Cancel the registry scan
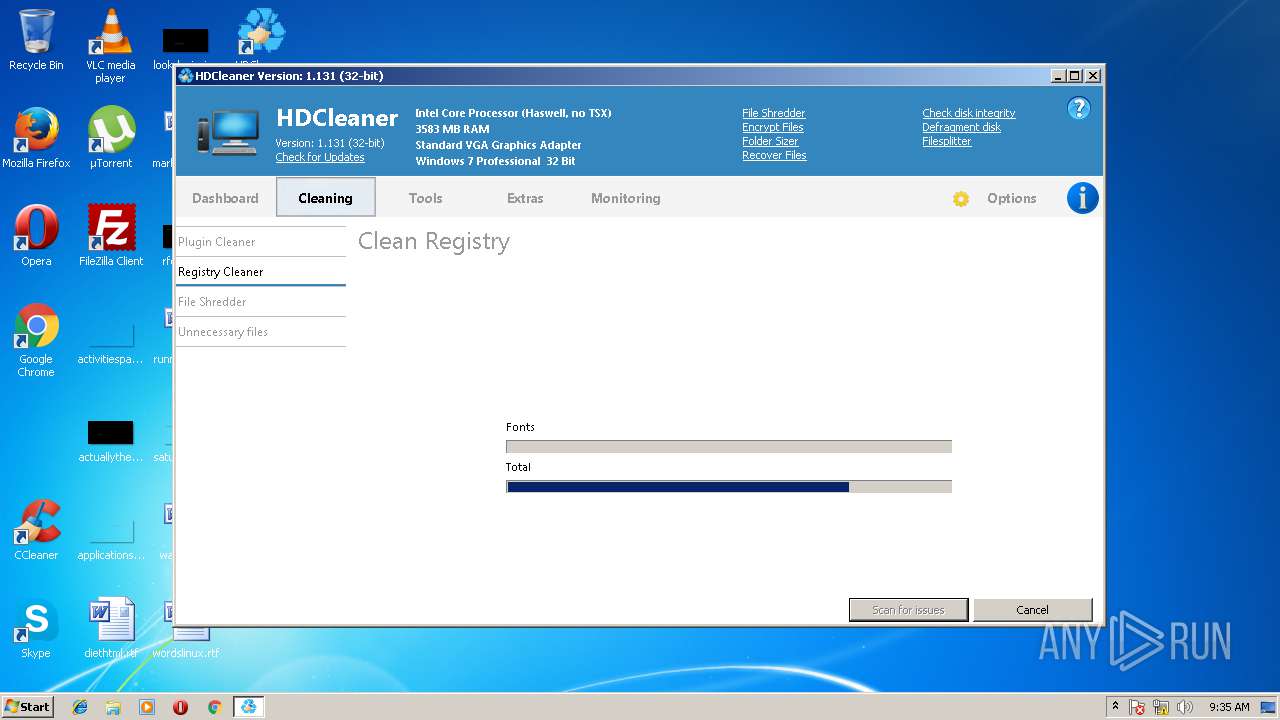Image resolution: width=1280 pixels, height=720 pixels. (1032, 610)
